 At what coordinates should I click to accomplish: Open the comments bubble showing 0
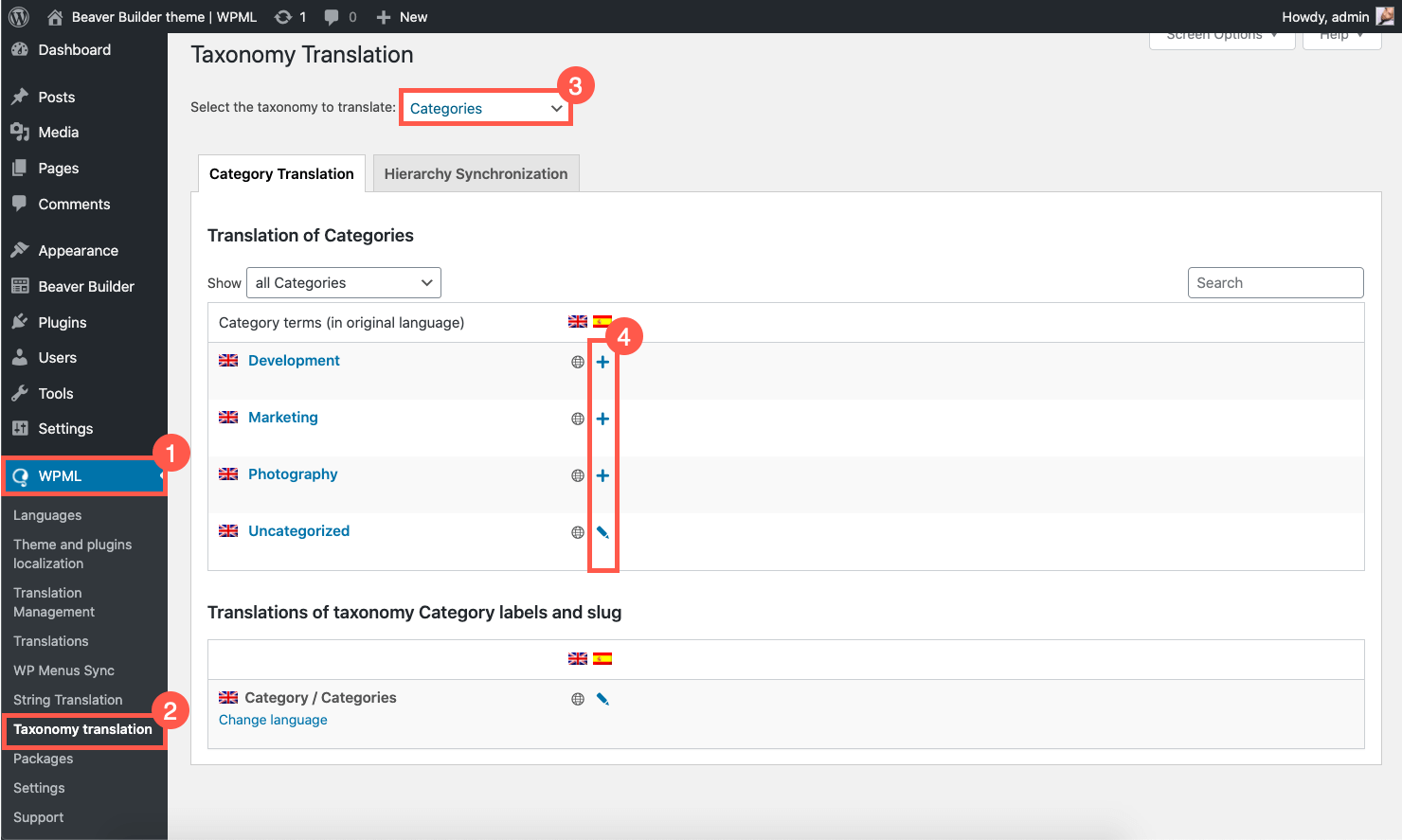click(340, 17)
